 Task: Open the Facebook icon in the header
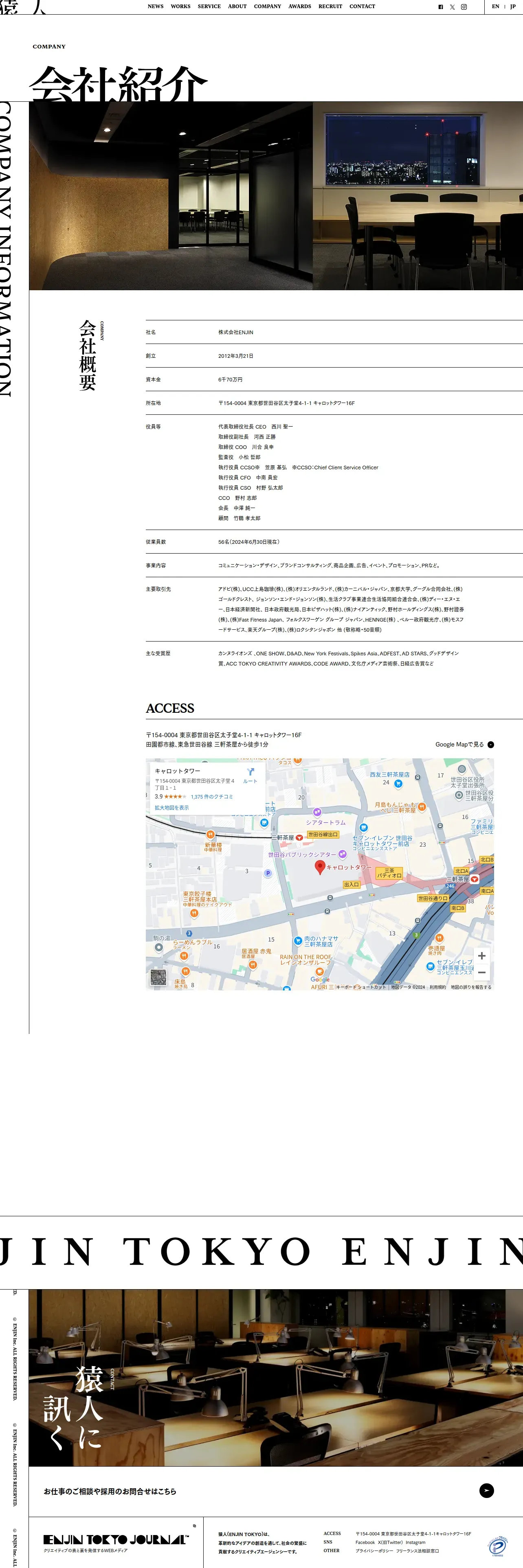point(441,7)
